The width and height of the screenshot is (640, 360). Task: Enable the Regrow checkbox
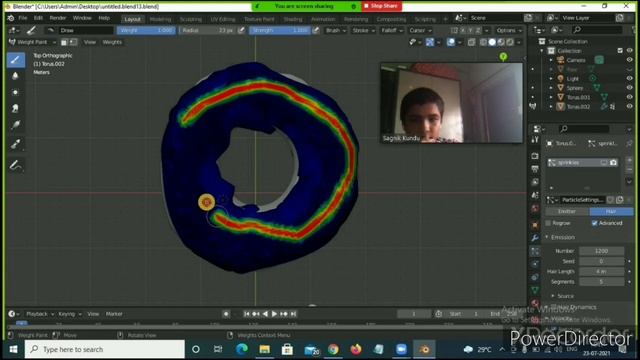click(548, 223)
